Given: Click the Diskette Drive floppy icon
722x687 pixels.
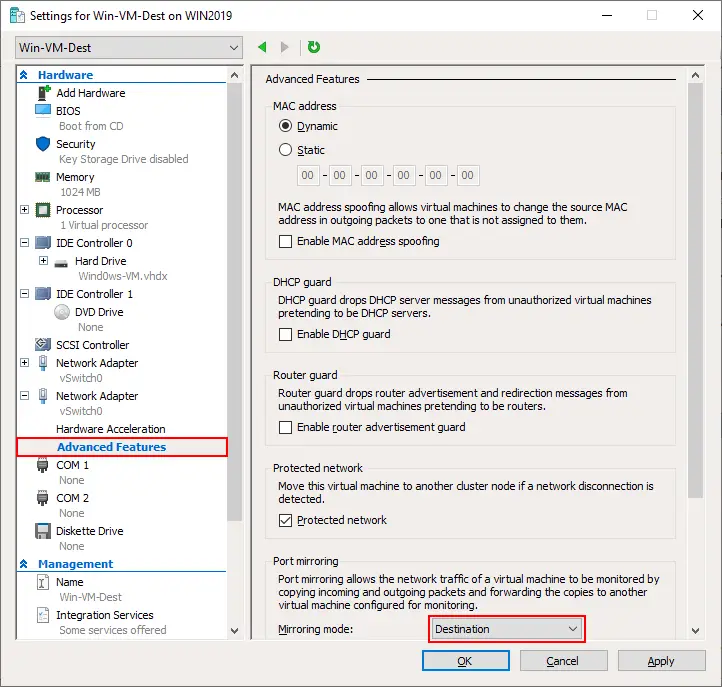Looking at the screenshot, I should [x=43, y=531].
